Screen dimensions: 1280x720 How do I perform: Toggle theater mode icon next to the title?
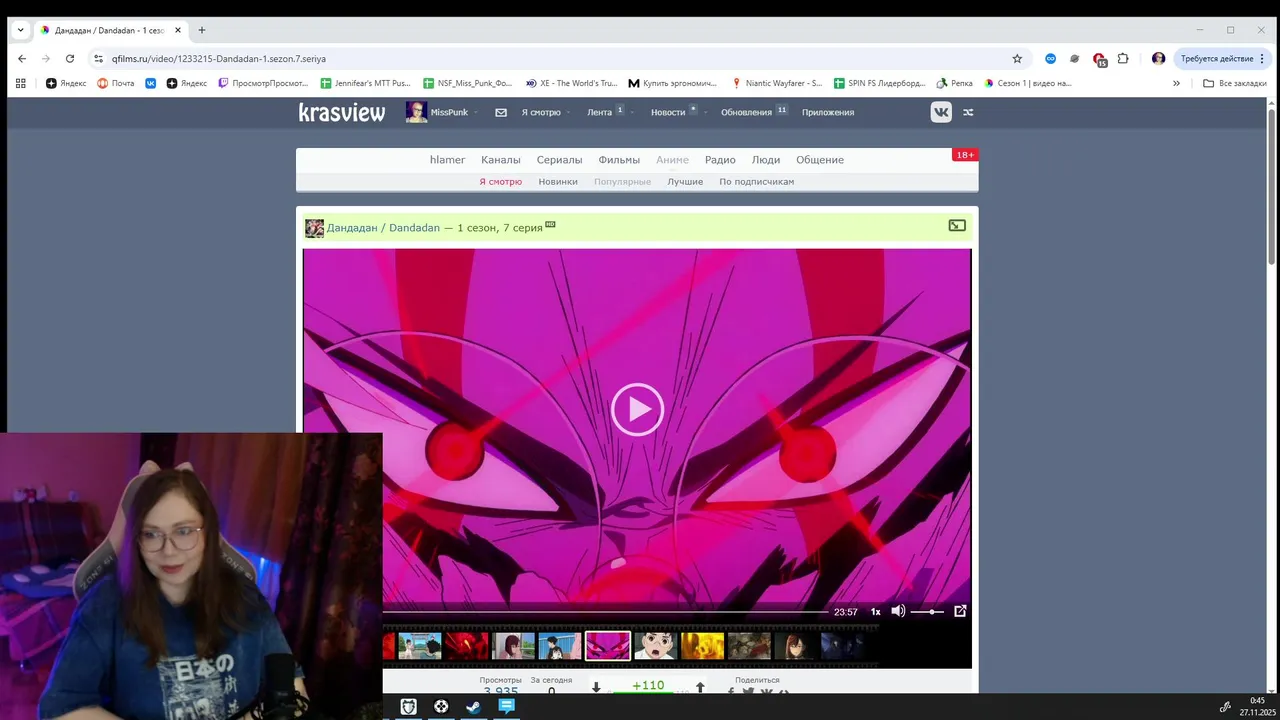pyautogui.click(x=957, y=226)
